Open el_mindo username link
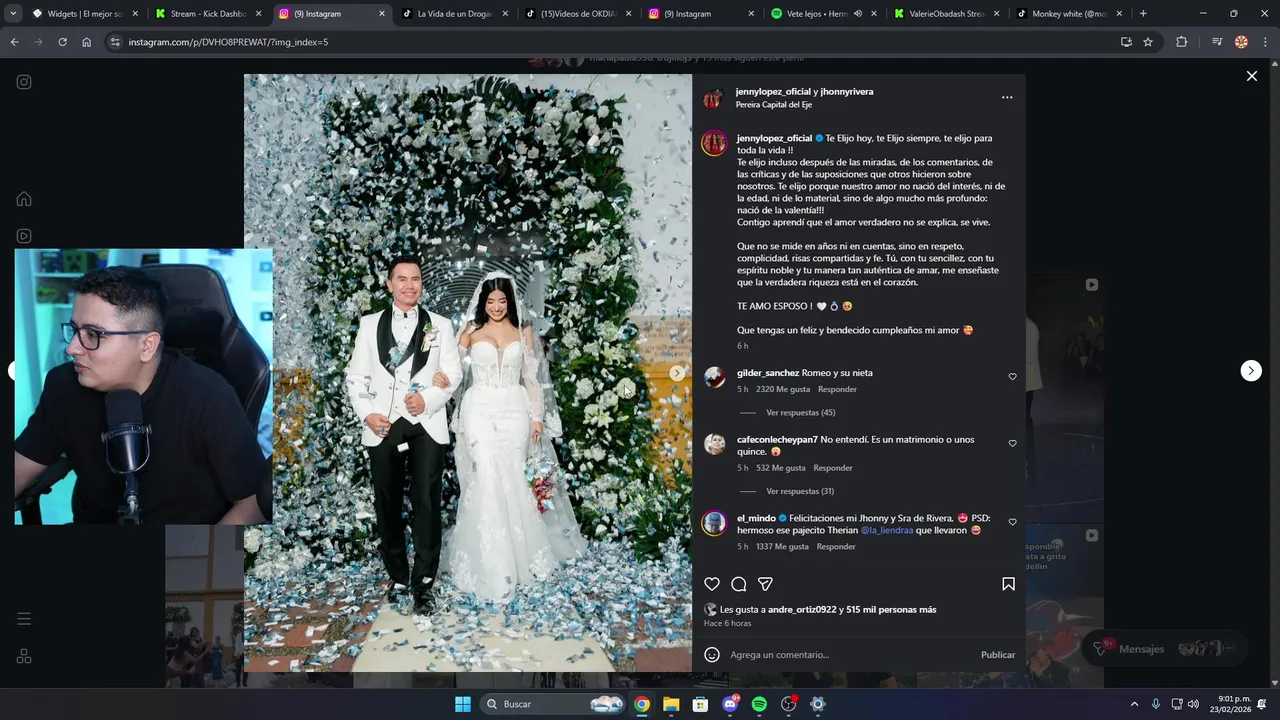 click(x=756, y=518)
